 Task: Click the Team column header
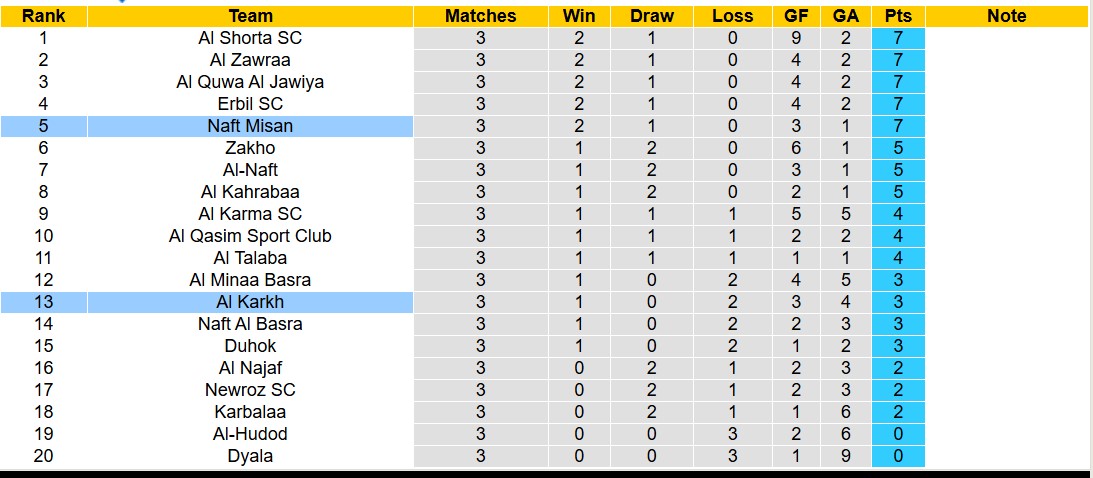click(x=250, y=16)
